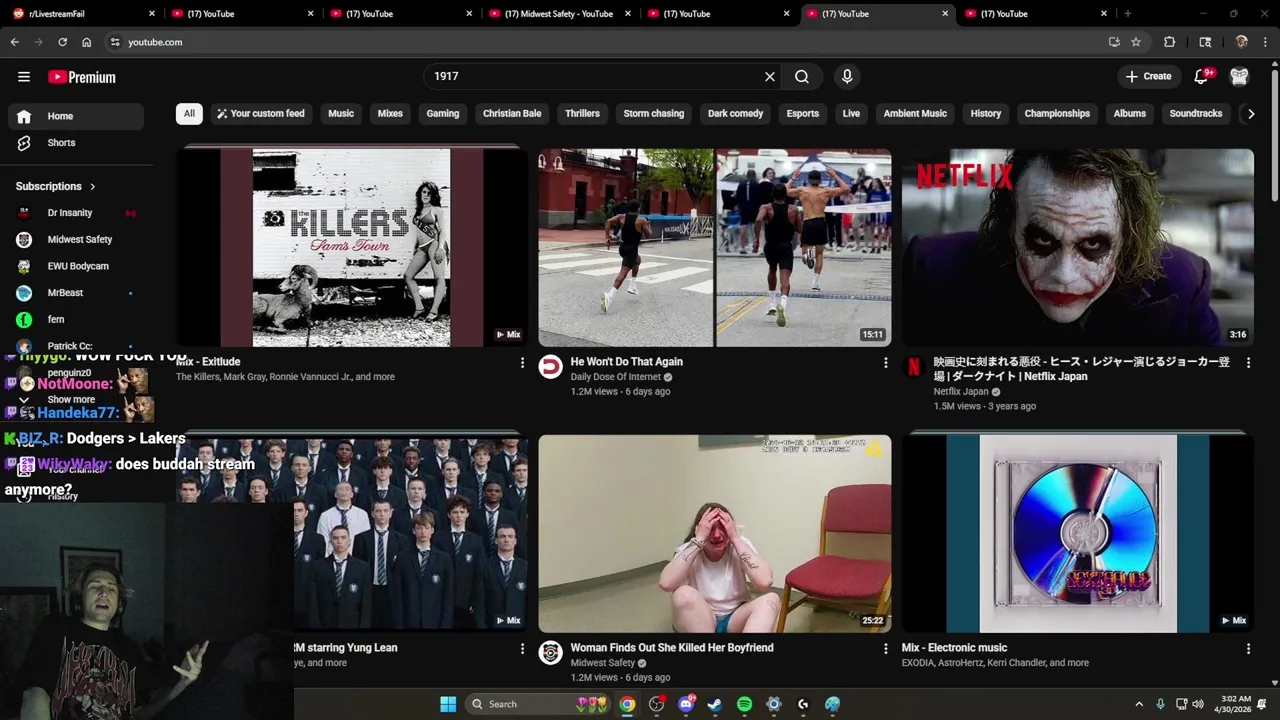Open more options for Yung Lean mix
The image size is (1280, 720).
pyautogui.click(x=522, y=648)
